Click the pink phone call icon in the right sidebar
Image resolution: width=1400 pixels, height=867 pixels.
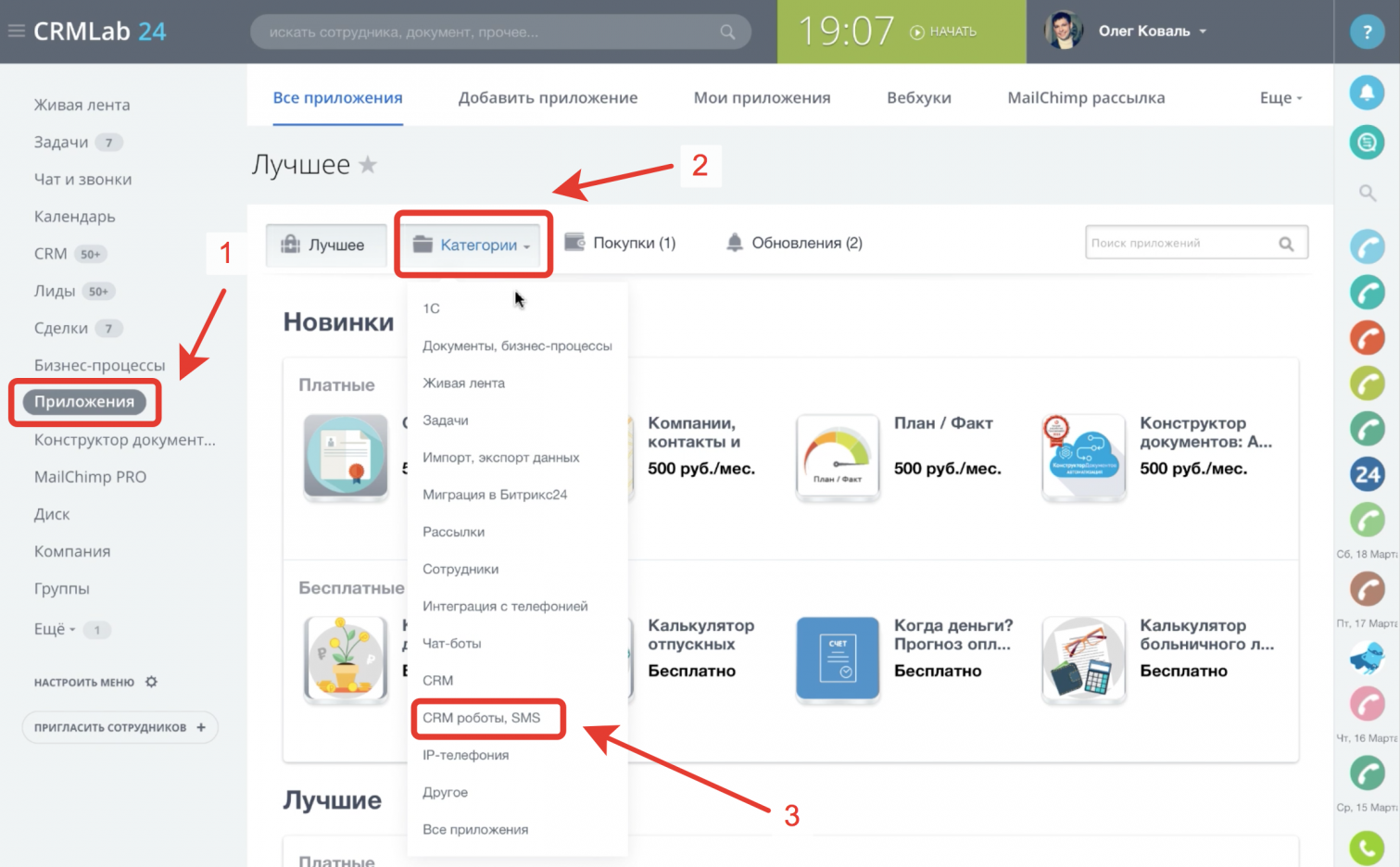tap(1367, 703)
